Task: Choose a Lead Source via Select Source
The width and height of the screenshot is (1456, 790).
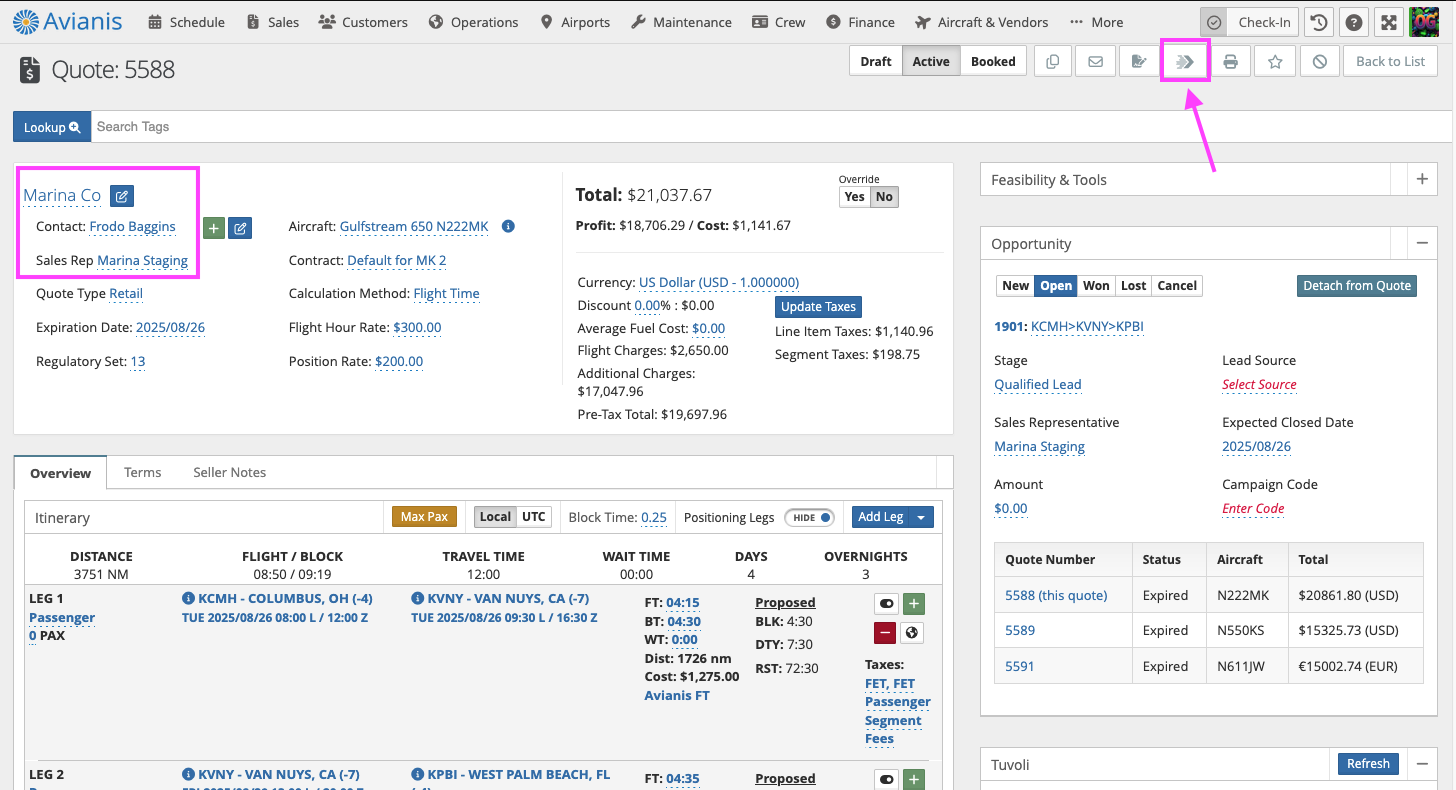Action: pos(1259,385)
